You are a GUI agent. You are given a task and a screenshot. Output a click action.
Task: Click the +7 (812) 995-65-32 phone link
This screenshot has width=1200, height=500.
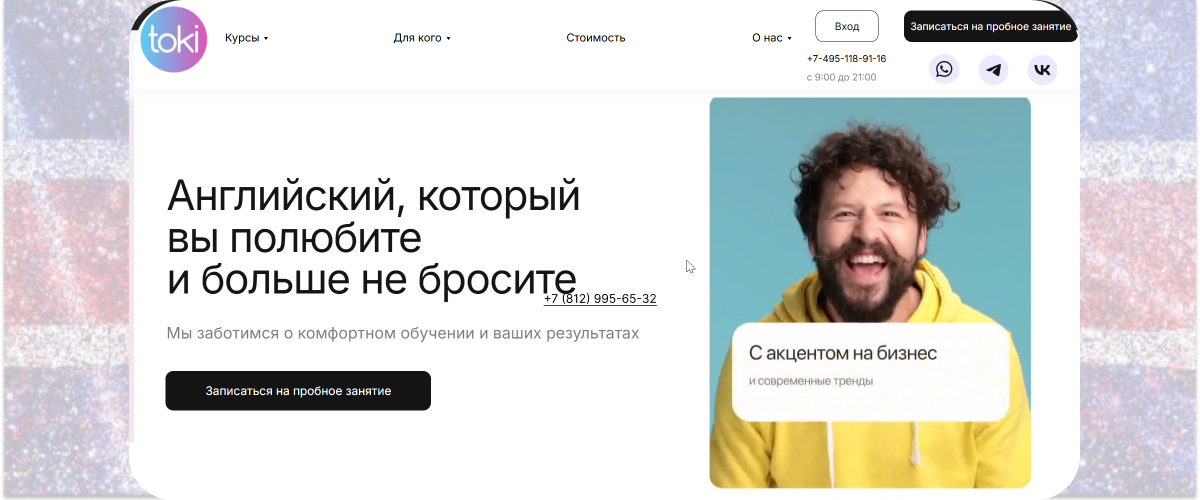(600, 299)
